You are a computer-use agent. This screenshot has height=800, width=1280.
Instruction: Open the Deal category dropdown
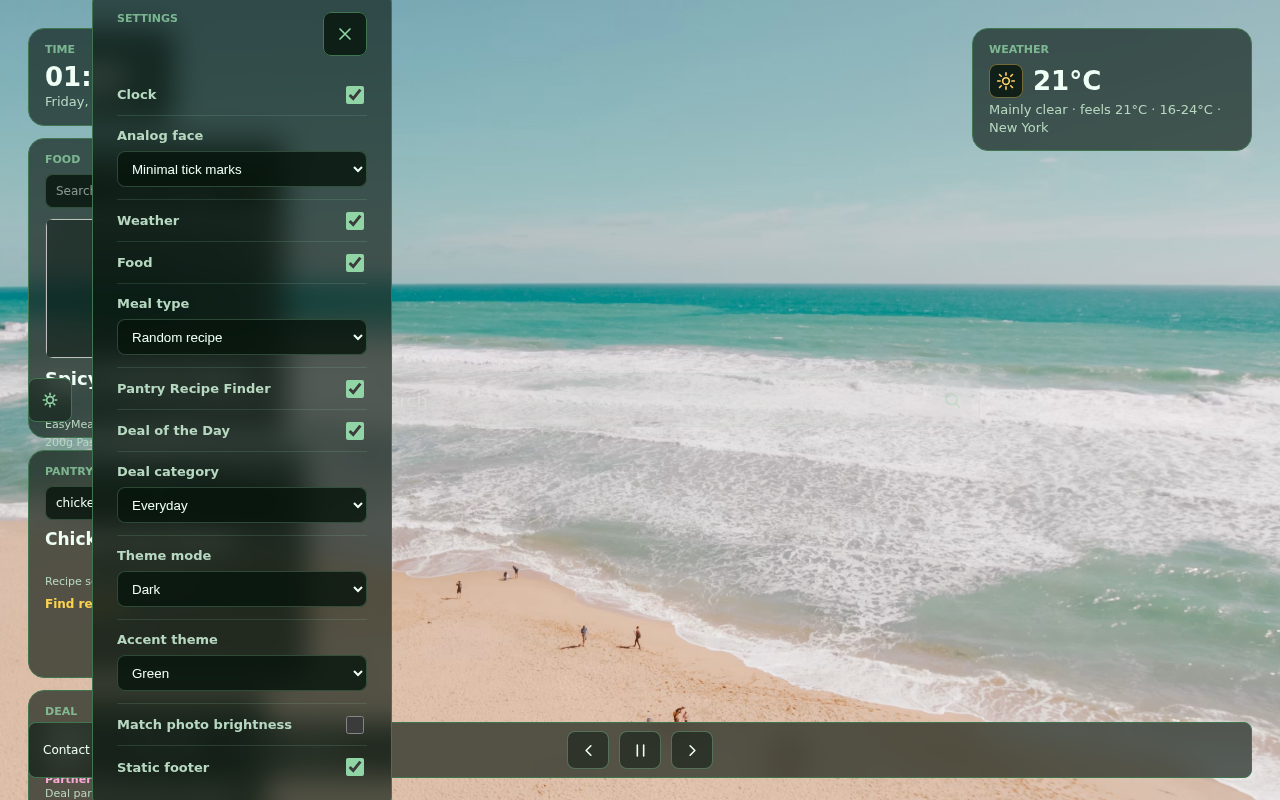(242, 505)
